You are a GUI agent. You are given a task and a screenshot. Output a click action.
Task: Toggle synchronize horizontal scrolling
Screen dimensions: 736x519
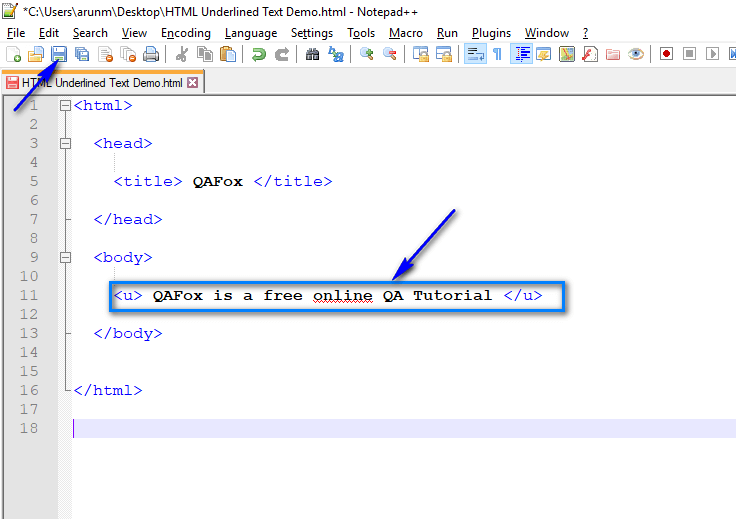pyautogui.click(x=444, y=54)
